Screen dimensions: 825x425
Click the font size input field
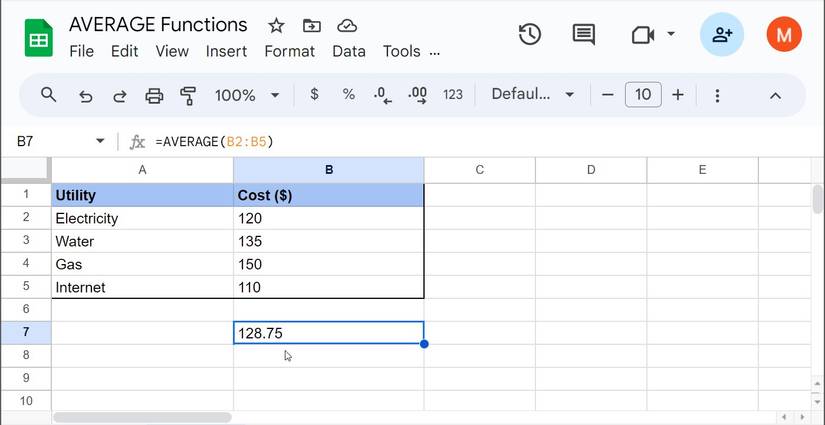tap(642, 95)
